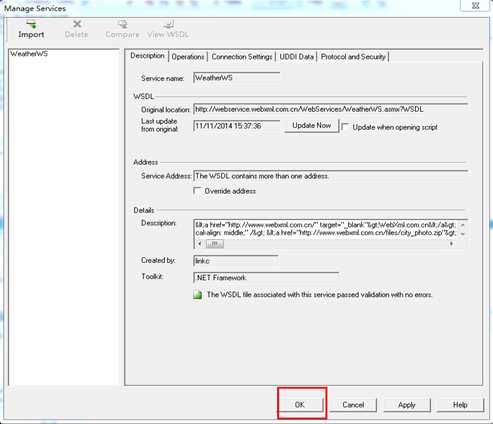
Task: Open the Protocol and Security tab
Action: pos(353,57)
